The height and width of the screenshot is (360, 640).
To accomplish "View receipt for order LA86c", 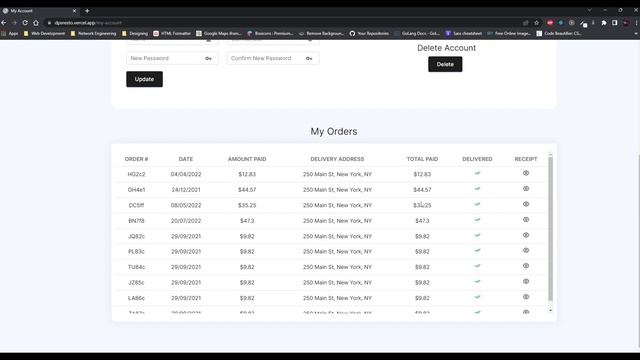I will [526, 297].
